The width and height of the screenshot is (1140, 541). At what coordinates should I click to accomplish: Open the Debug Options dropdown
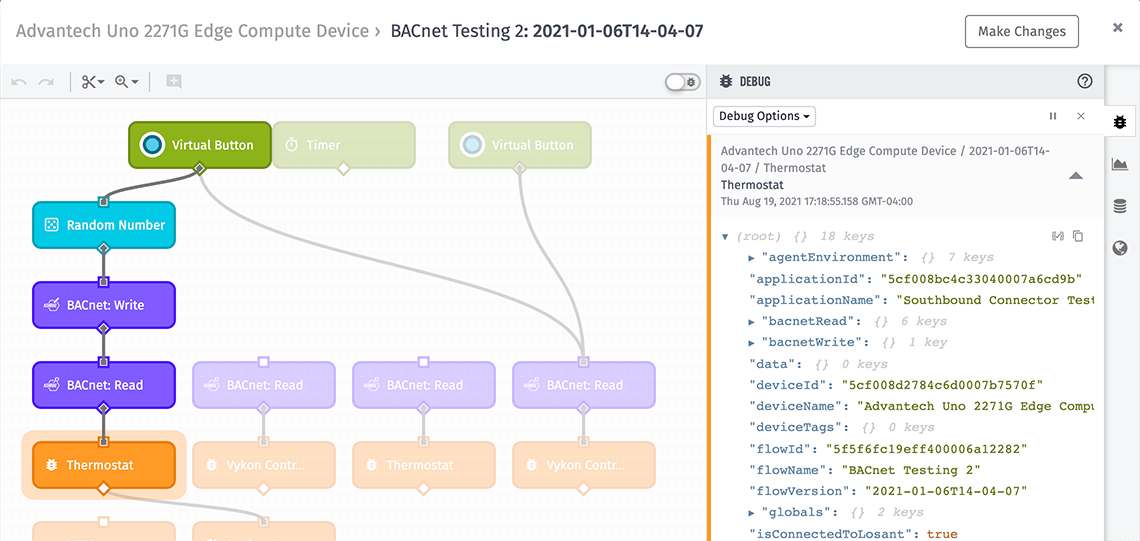click(x=764, y=116)
